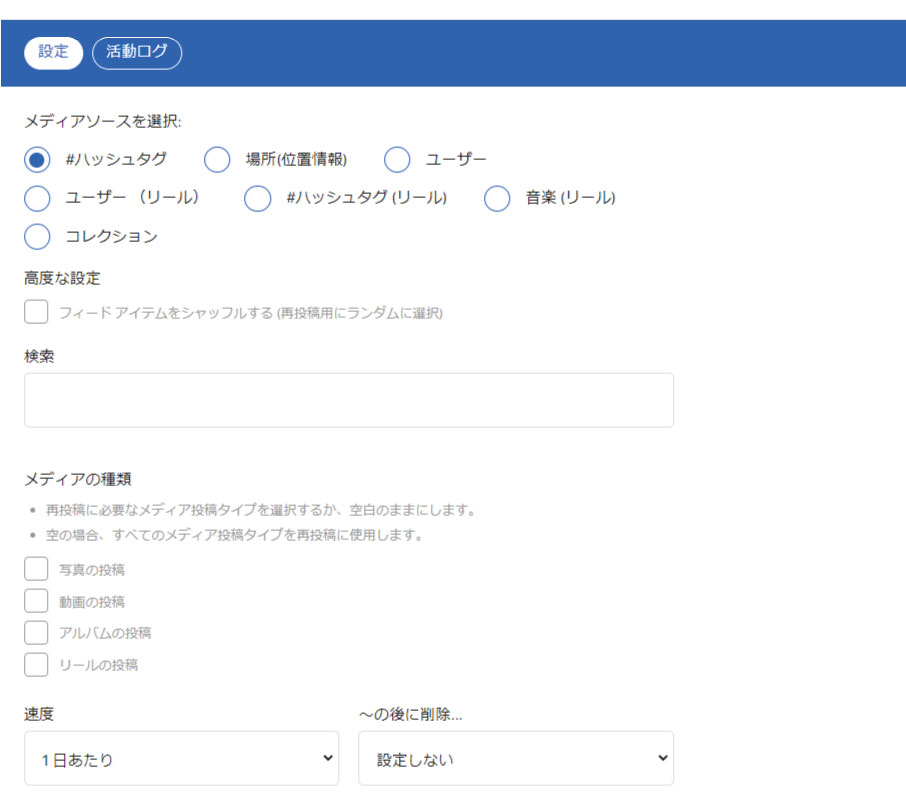Click the arrow on the 1日あたり select
Image resolution: width=906 pixels, height=801 pixels.
click(327, 759)
